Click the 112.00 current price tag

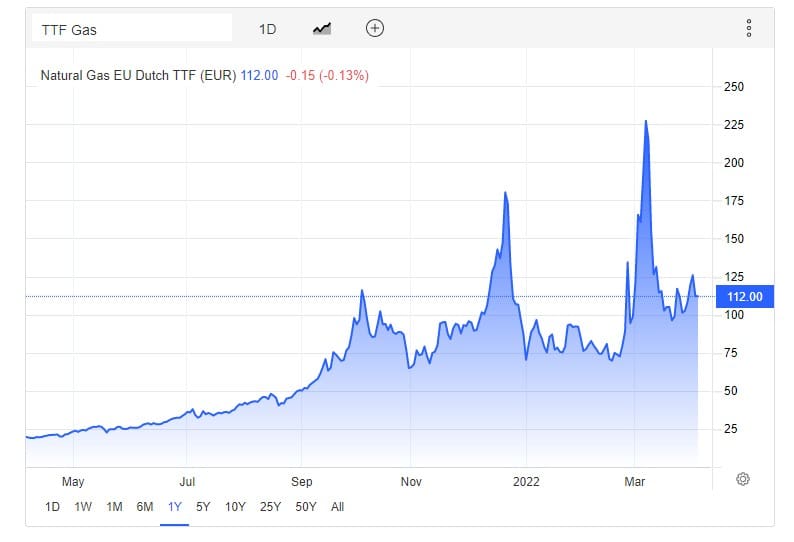[x=743, y=296]
